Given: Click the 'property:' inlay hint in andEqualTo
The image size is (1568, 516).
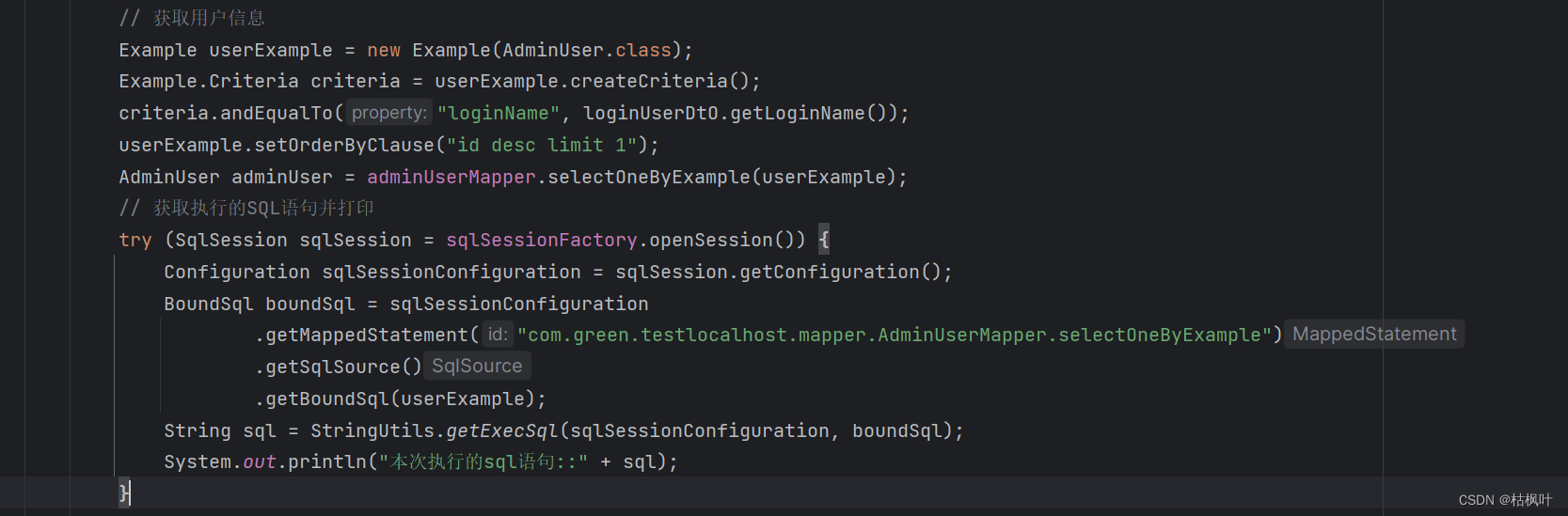Looking at the screenshot, I should [x=388, y=113].
